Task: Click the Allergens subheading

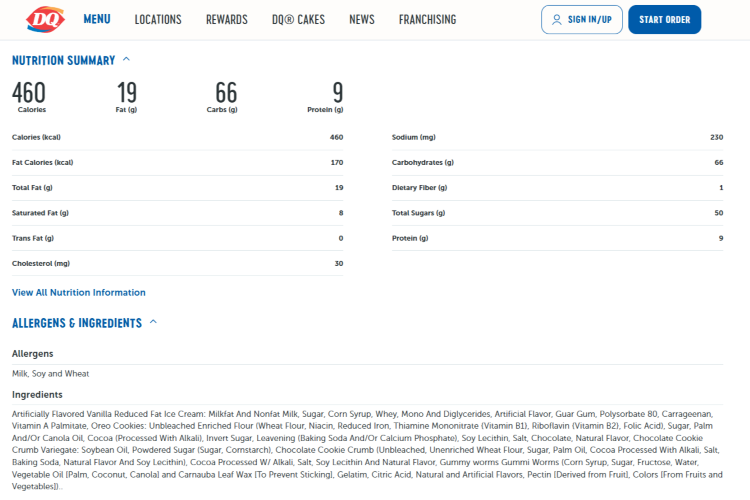Action: pos(33,354)
